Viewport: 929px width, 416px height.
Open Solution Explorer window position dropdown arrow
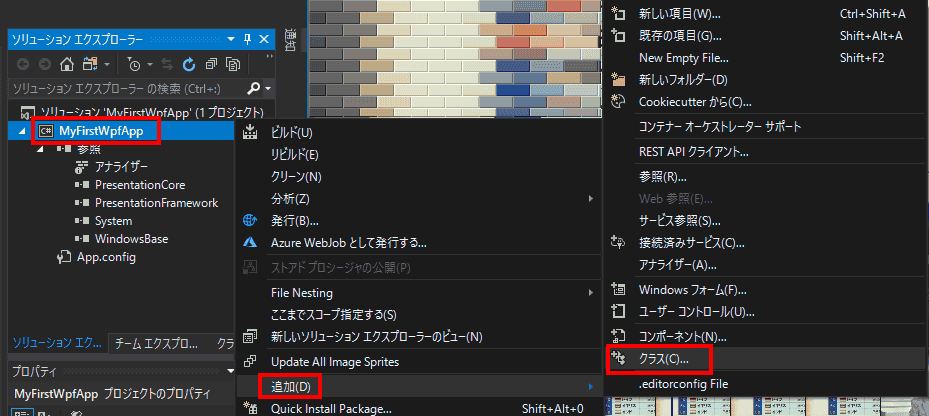point(231,40)
